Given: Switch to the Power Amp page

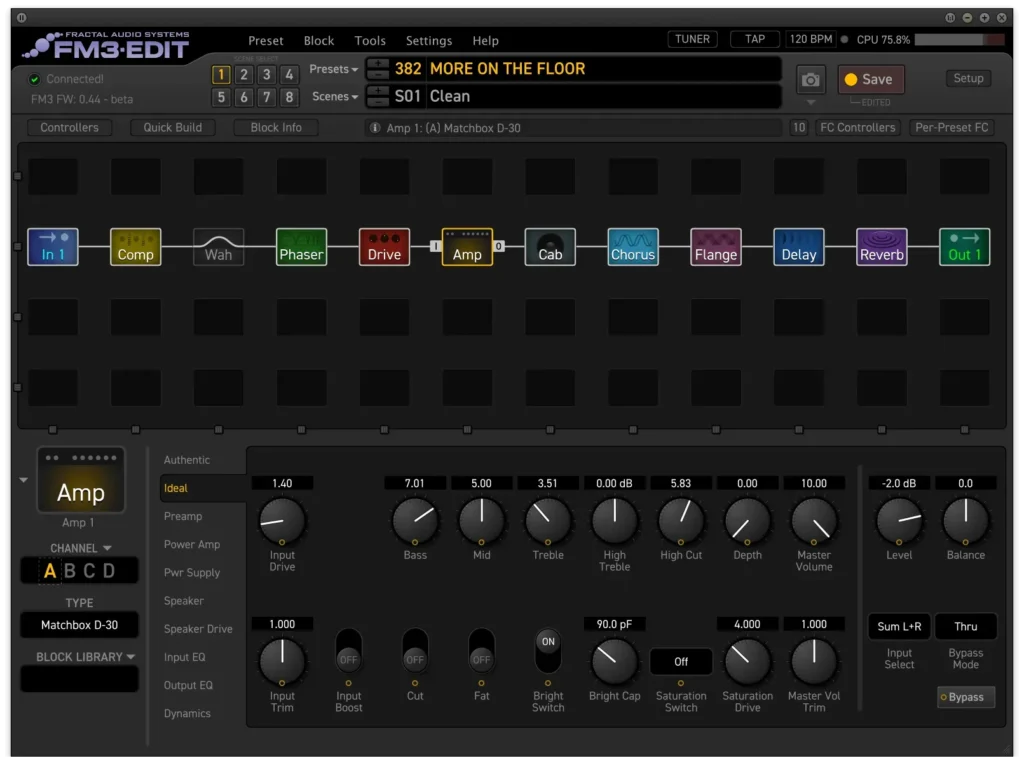Looking at the screenshot, I should click(x=191, y=545).
